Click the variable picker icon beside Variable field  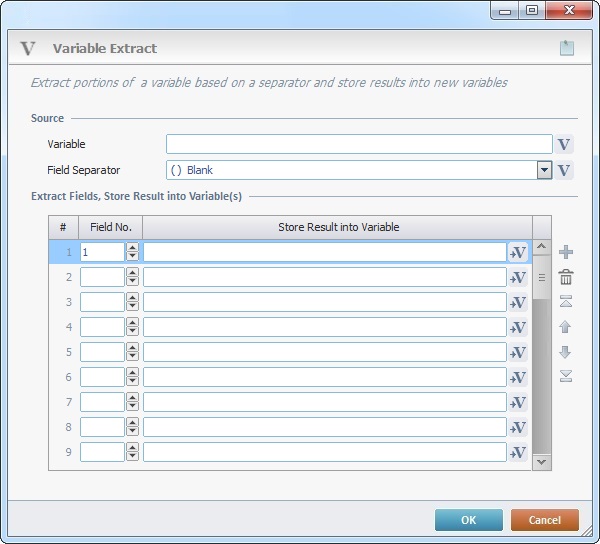[x=565, y=144]
